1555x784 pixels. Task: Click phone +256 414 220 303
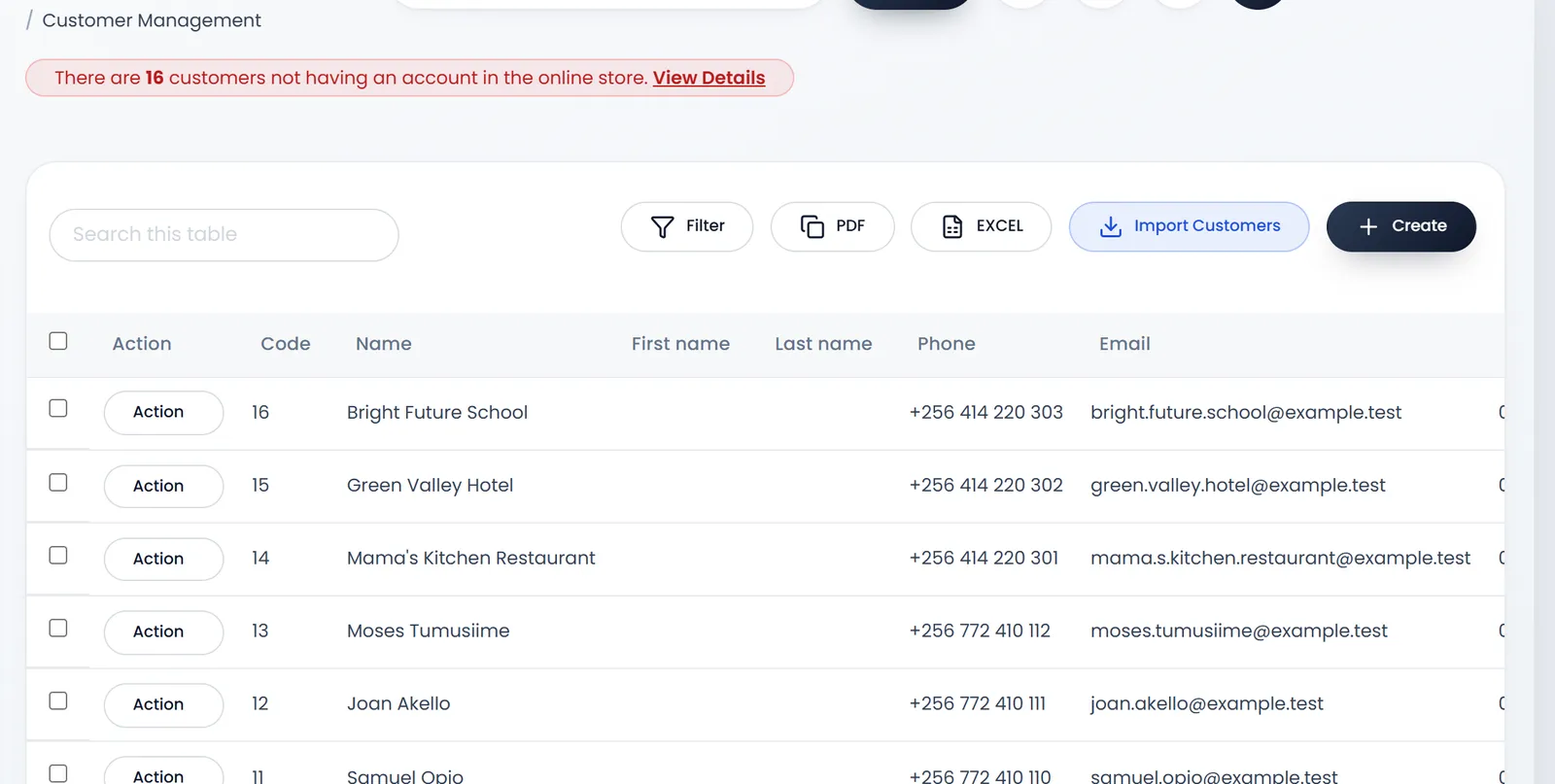(x=985, y=413)
